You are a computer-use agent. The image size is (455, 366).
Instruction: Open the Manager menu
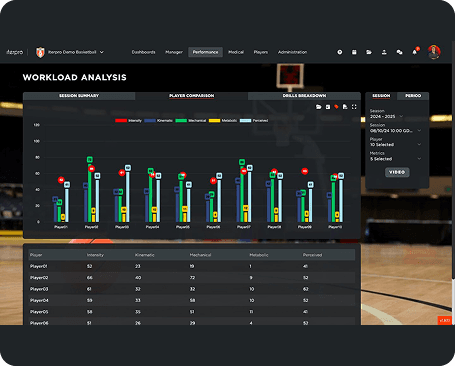point(174,52)
